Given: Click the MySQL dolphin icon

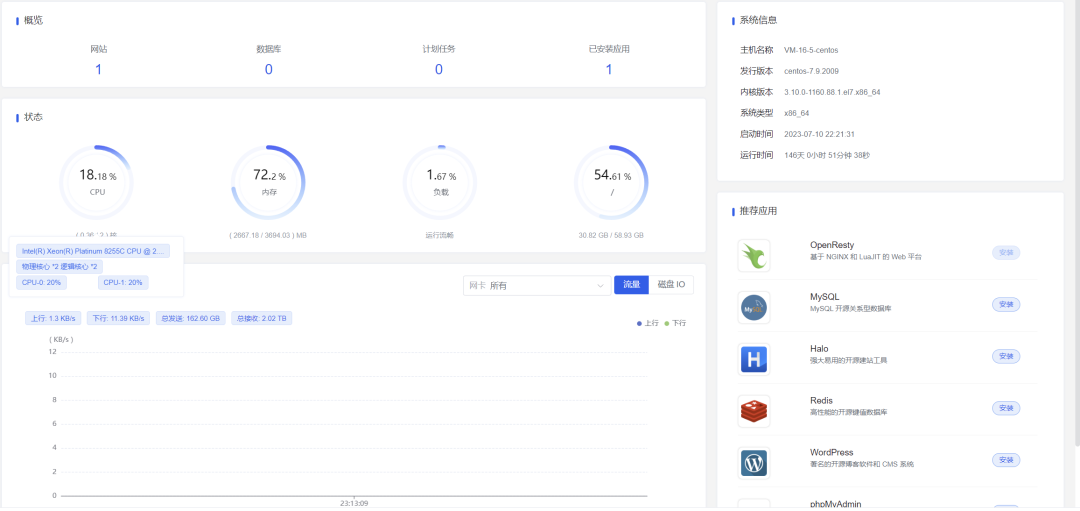Looking at the screenshot, I should [754, 308].
